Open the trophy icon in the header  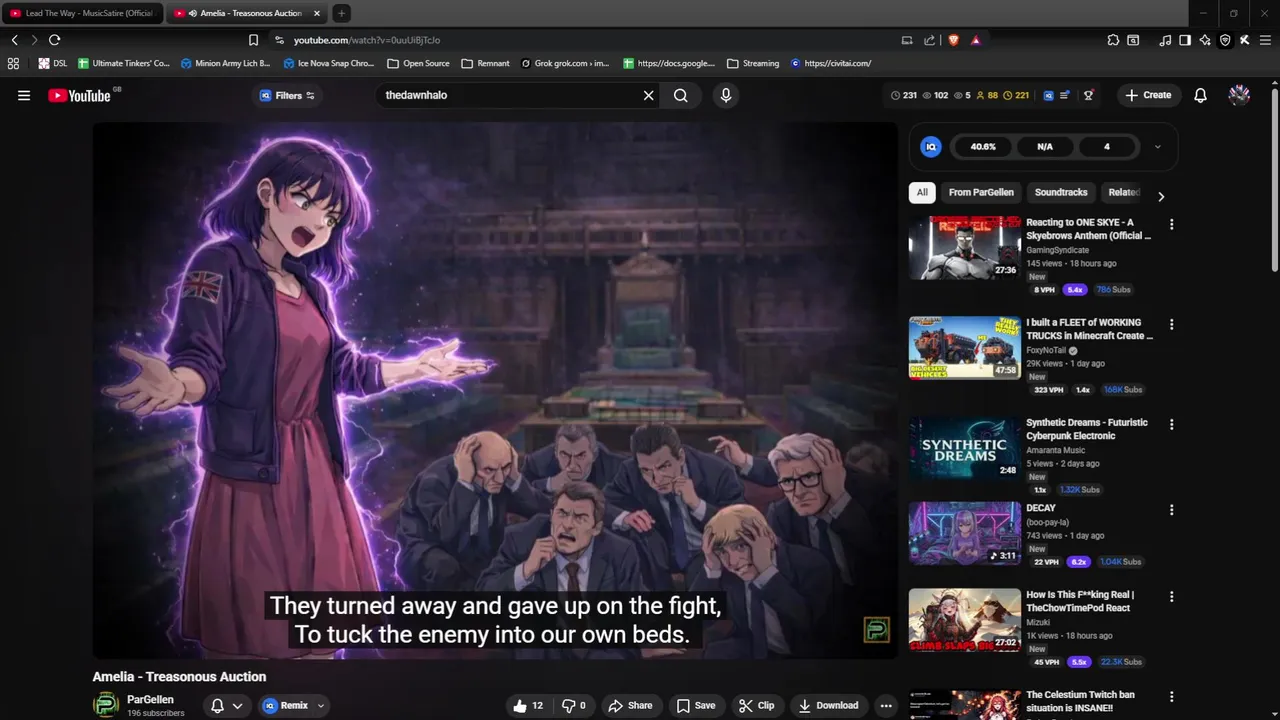(1088, 95)
